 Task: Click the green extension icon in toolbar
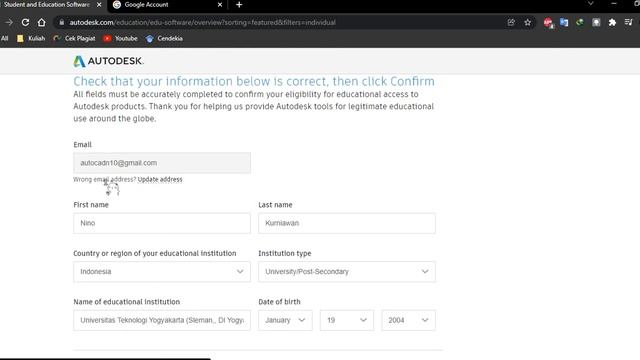580,22
